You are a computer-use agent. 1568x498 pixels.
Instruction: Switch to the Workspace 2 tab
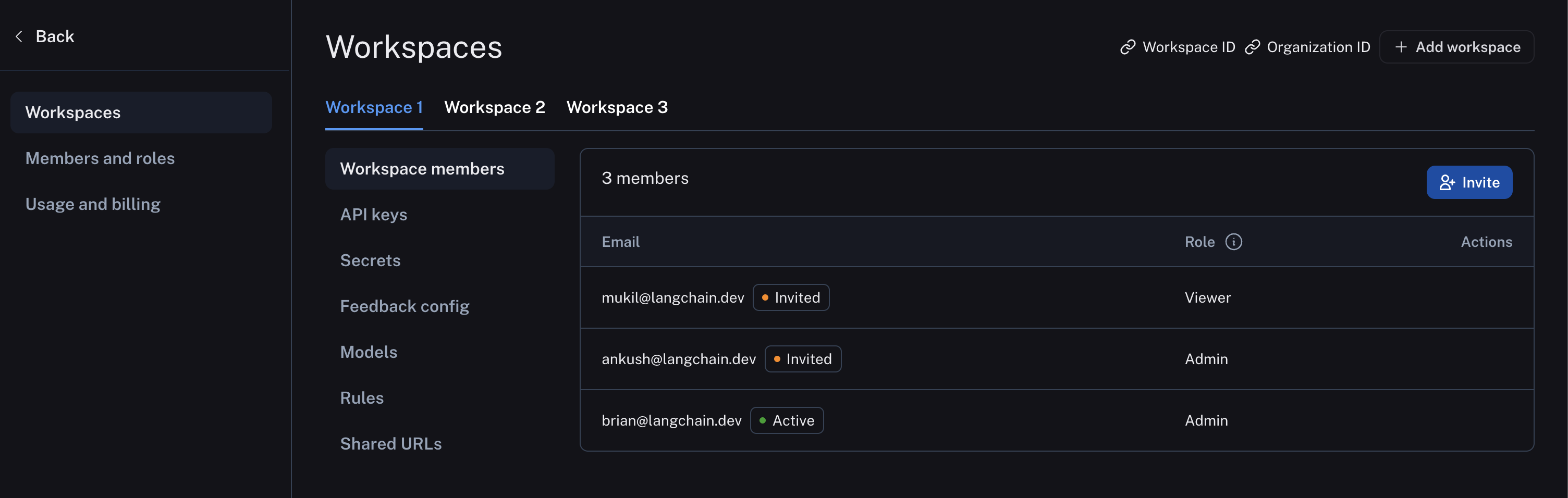495,107
